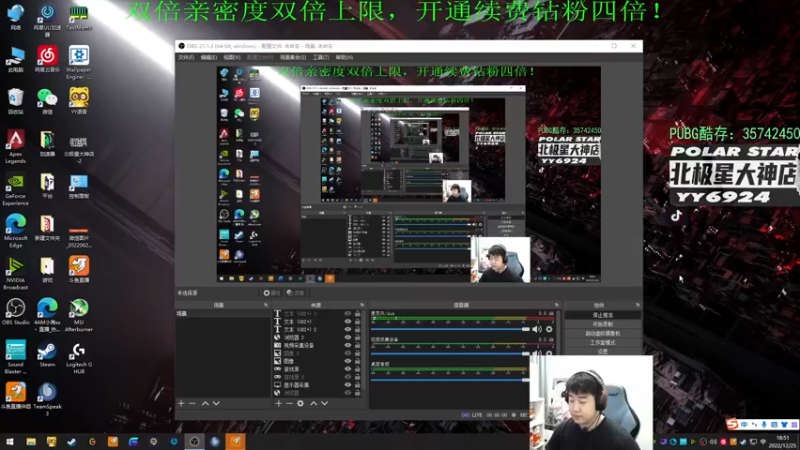
Task: Open YY语音 desktop shortcut
Action: point(79,101)
